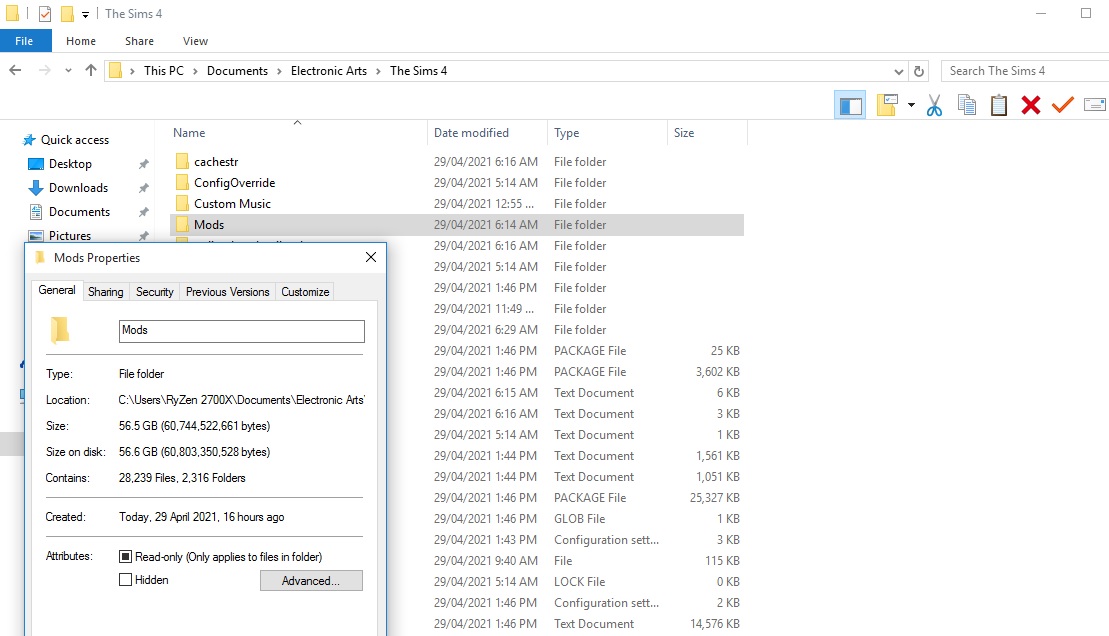Click the Copy icon in toolbar
Viewport: 1109px width, 636px height.
click(967, 105)
